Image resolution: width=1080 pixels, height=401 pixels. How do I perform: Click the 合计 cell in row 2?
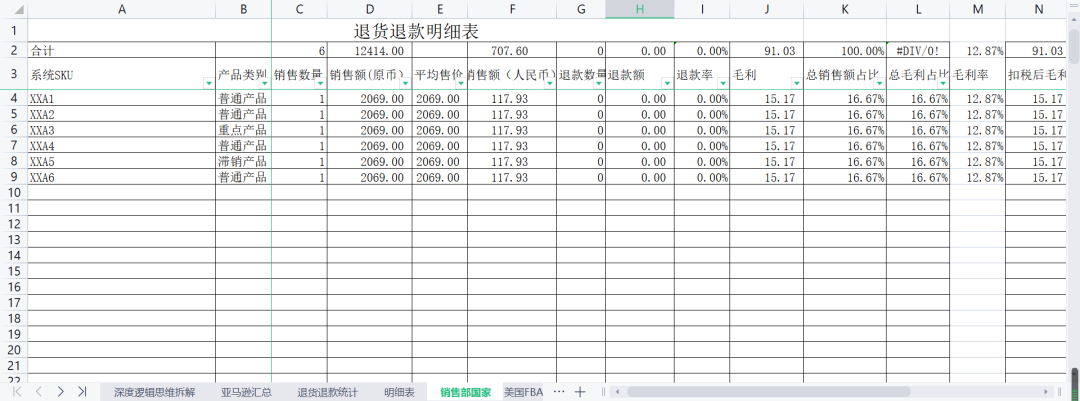(122, 50)
